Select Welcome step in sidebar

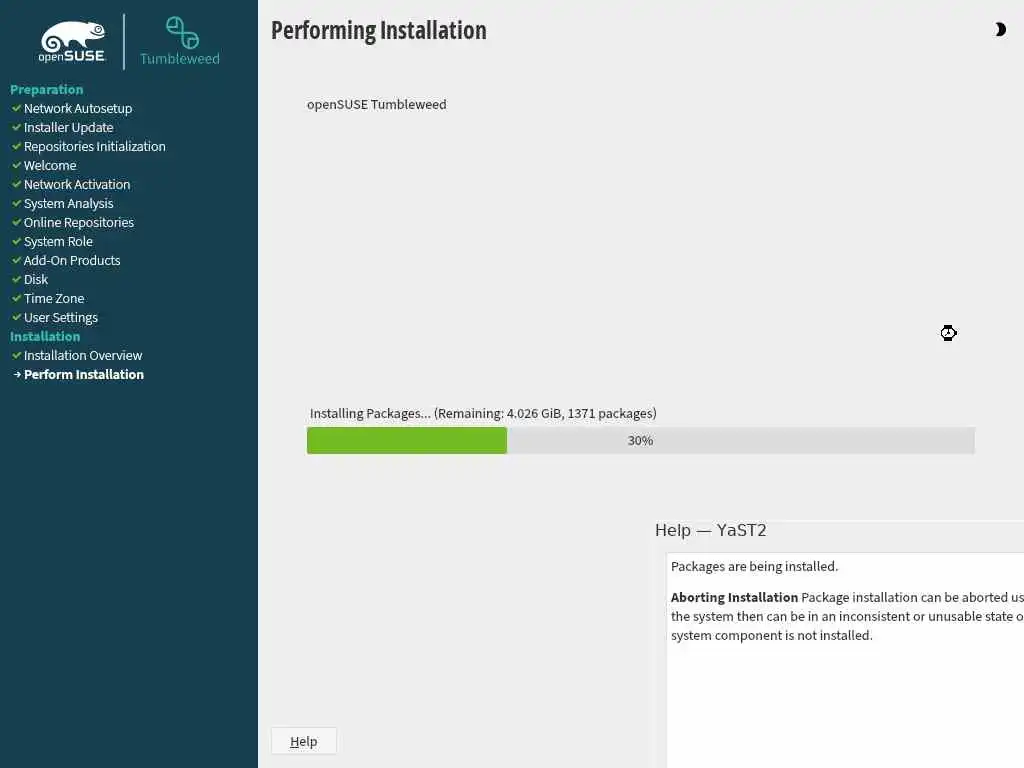[50, 165]
